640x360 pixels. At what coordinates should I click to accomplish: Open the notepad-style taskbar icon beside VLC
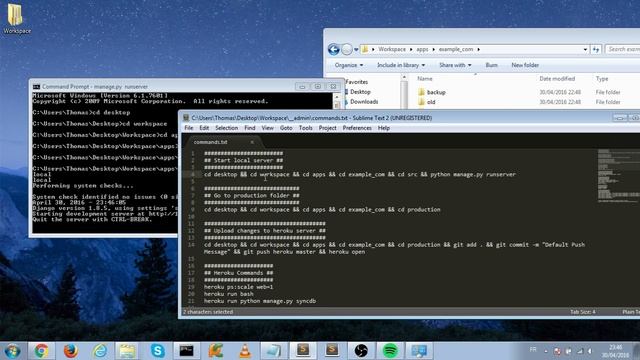(x=274, y=351)
